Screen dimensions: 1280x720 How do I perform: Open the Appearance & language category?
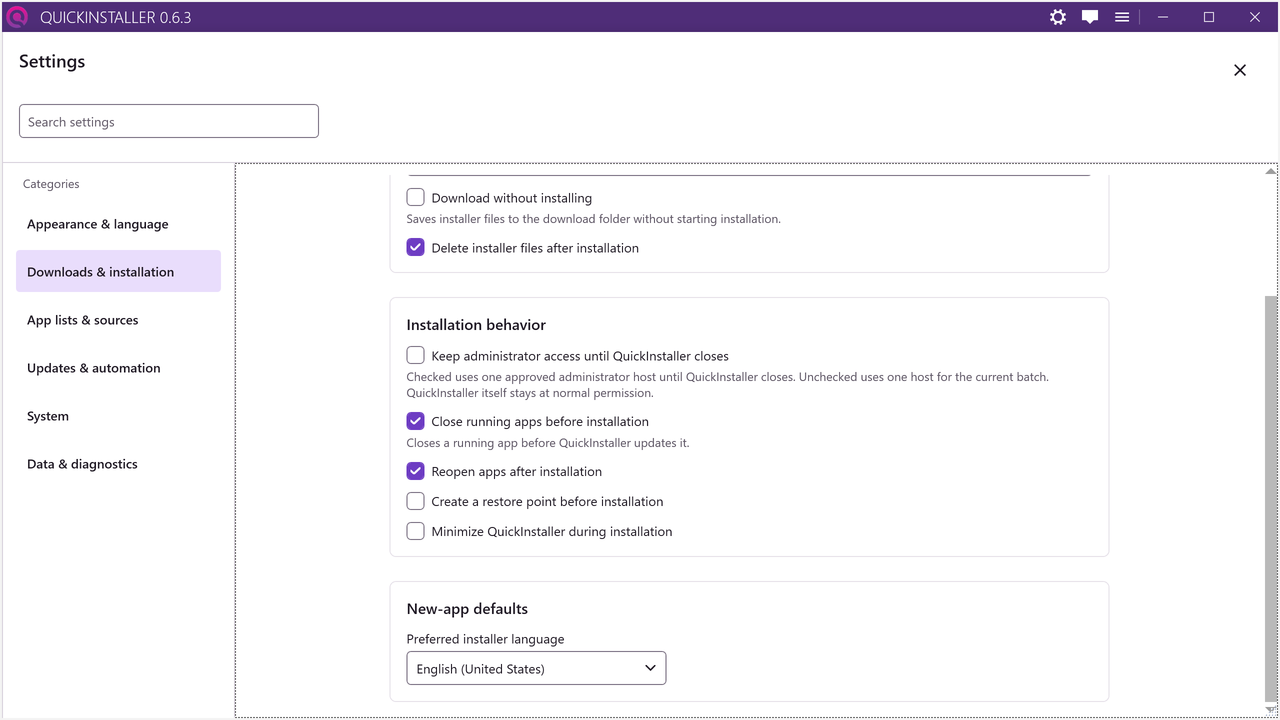coord(118,224)
